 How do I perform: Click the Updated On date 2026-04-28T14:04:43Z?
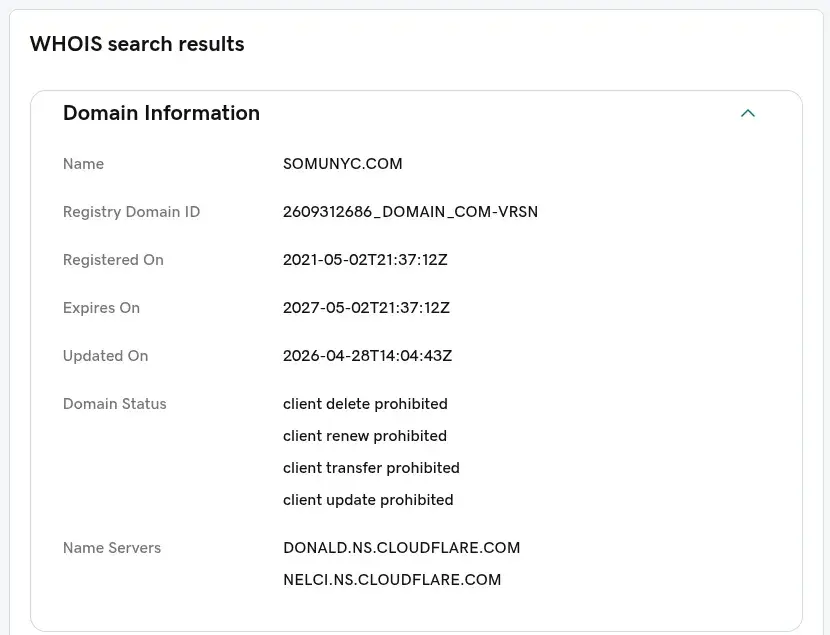point(367,356)
